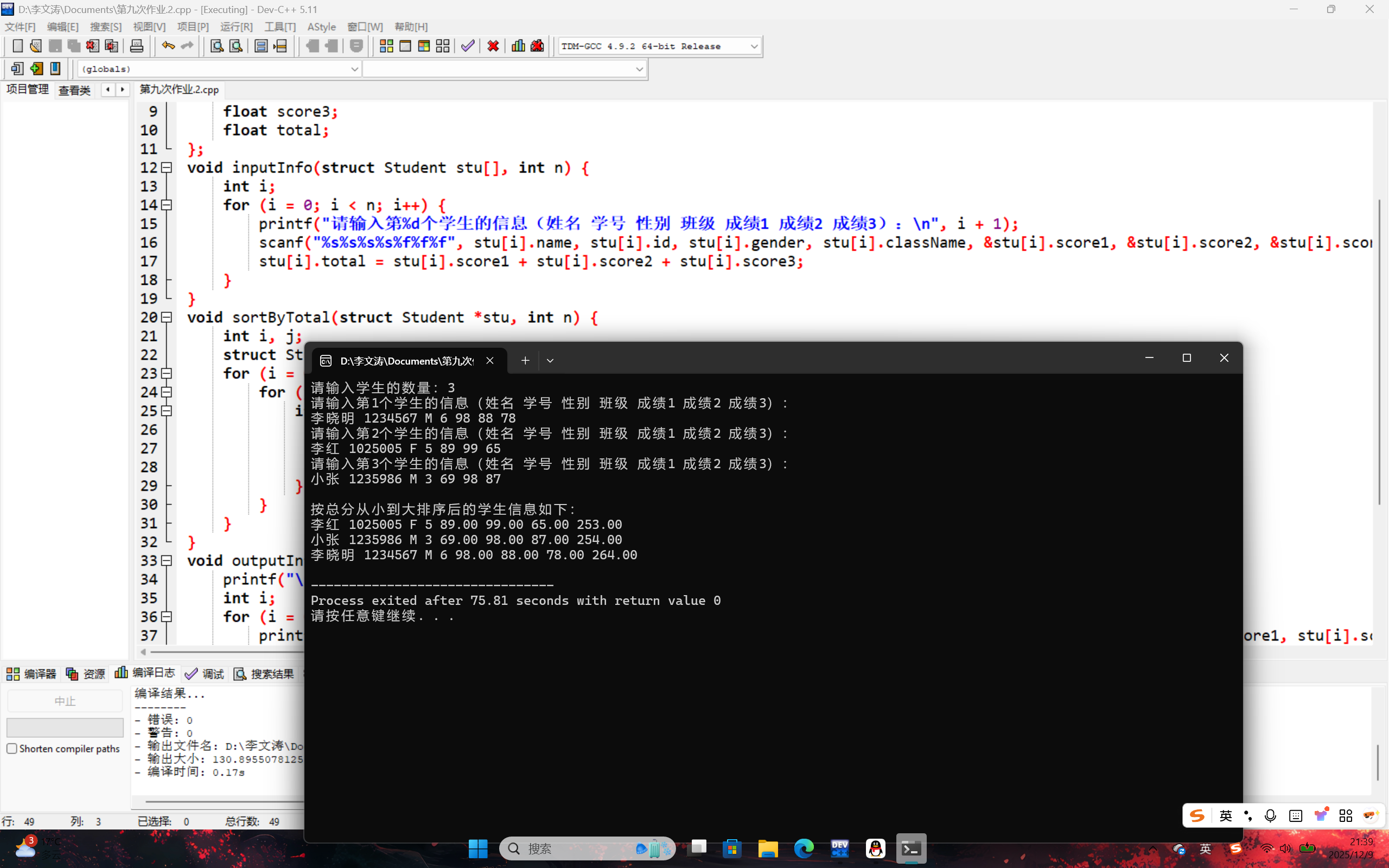1389x868 pixels.
Task: Click the New file toolbar icon
Action: coord(17,46)
